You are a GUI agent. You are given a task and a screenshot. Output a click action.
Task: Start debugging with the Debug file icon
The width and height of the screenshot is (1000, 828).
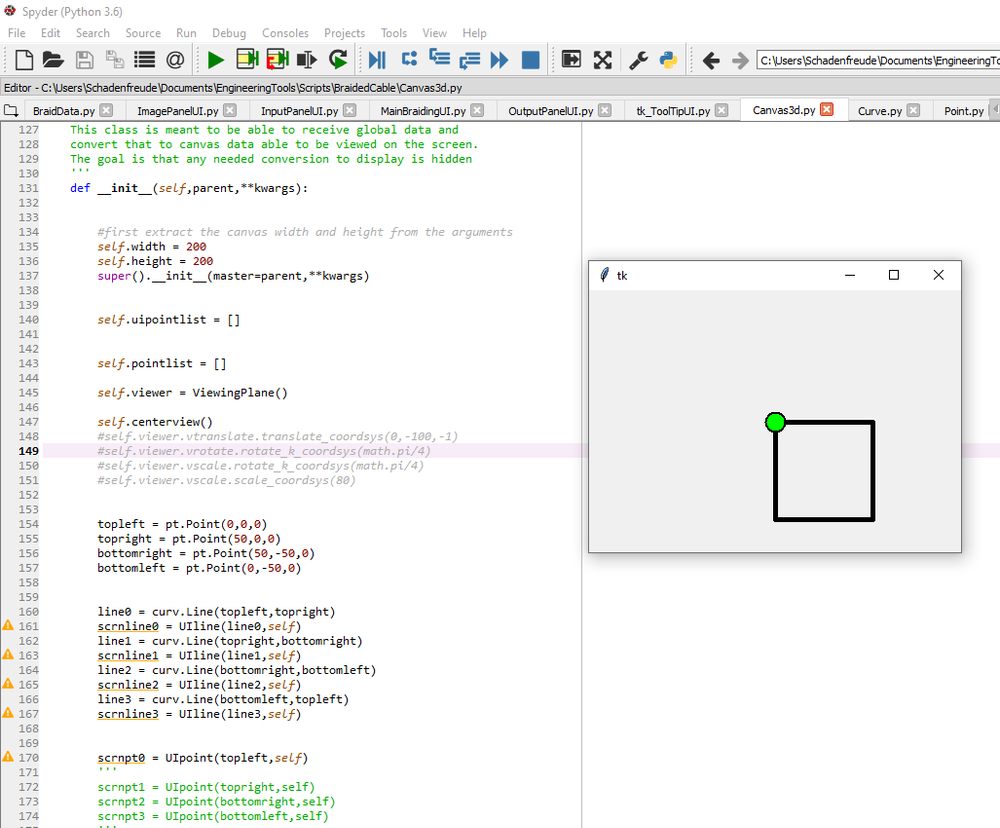378,60
